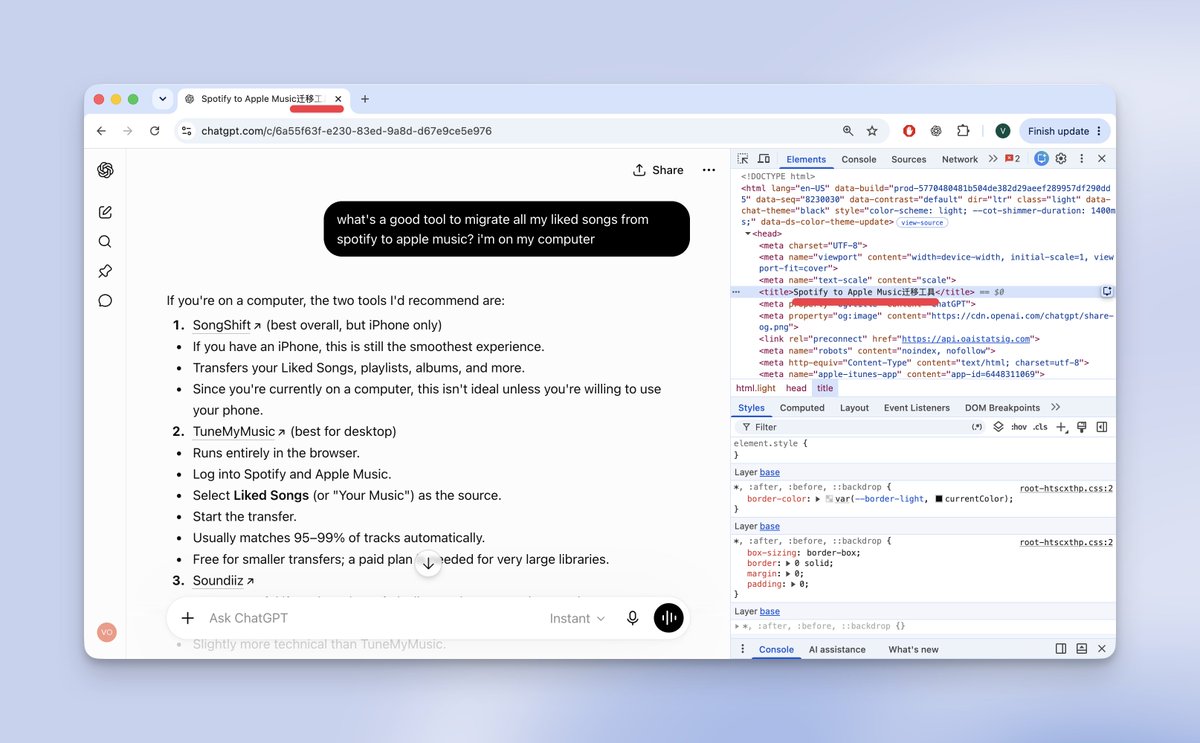Show more DevTools panels chevron
The image size is (1200, 743).
pyautogui.click(x=992, y=159)
